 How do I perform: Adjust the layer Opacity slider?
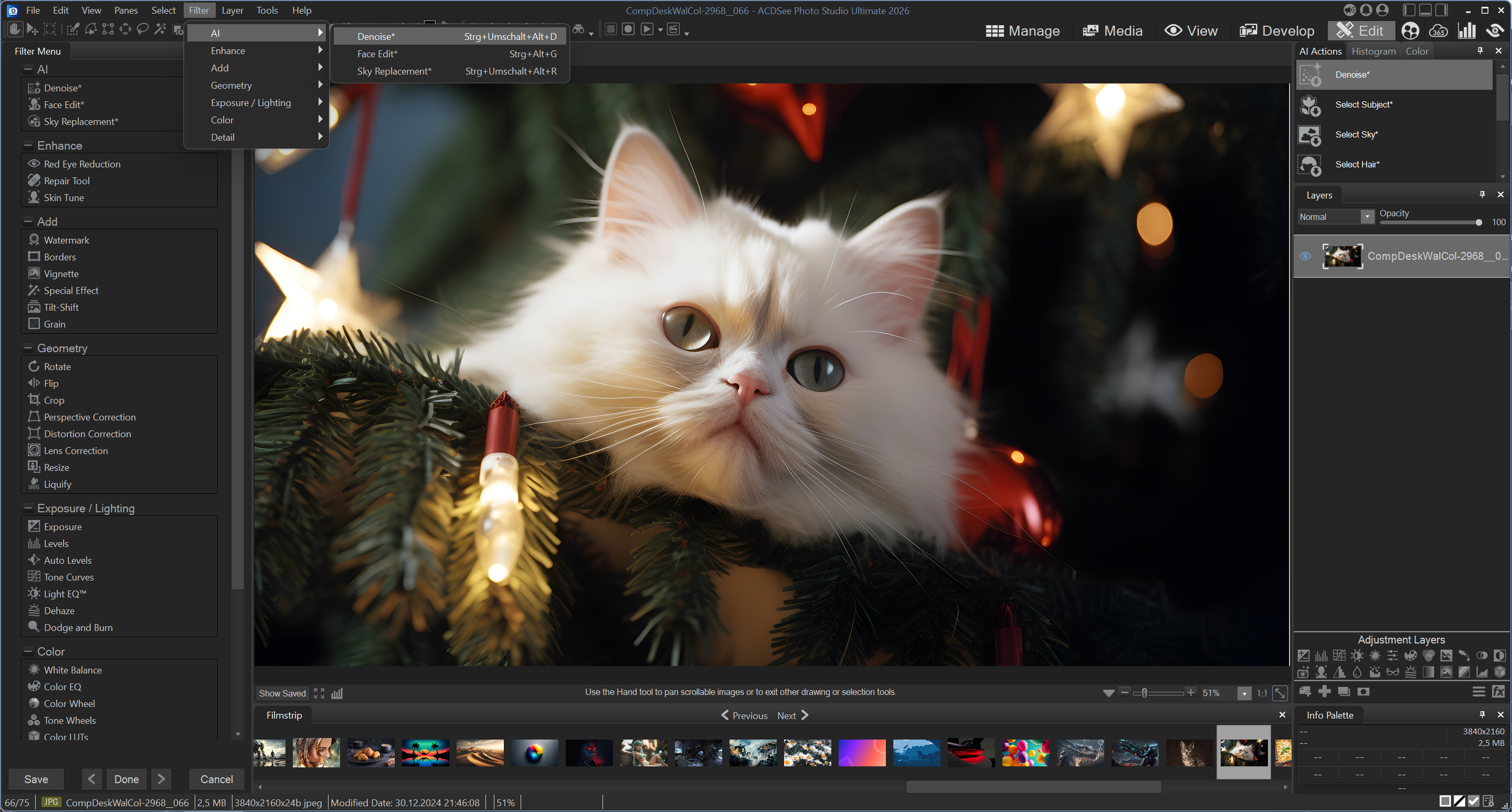click(1478, 223)
